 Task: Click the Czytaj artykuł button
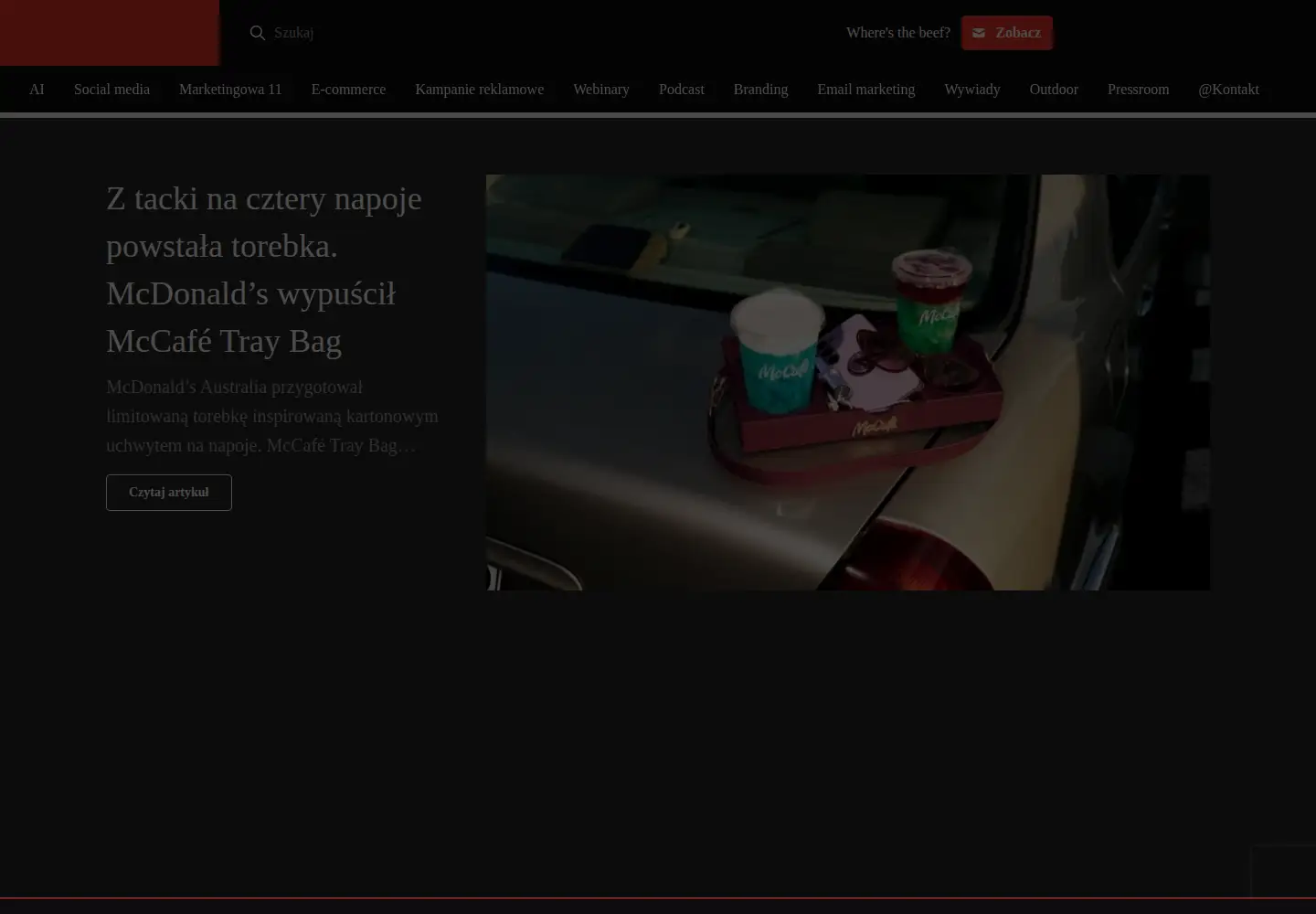(x=169, y=493)
